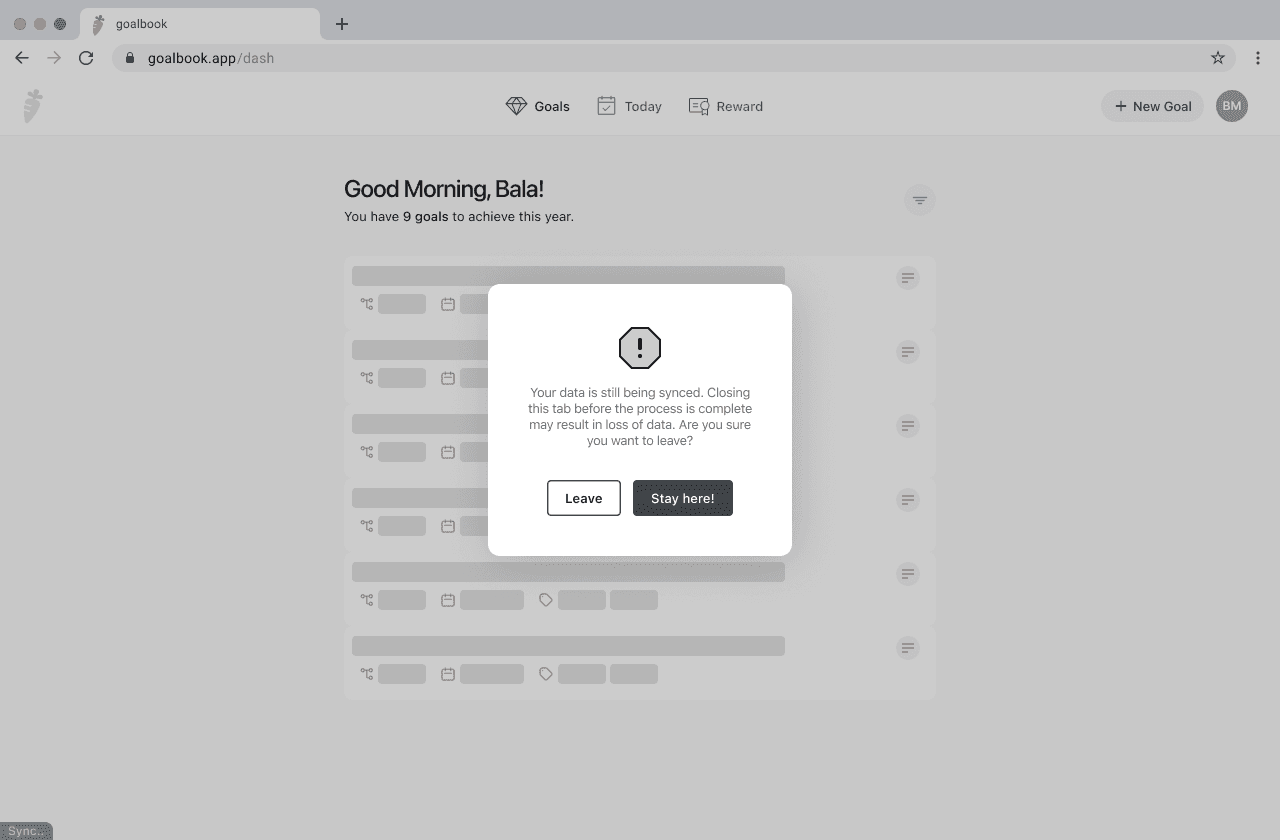
Task: Click the BM profile avatar
Action: tap(1232, 105)
